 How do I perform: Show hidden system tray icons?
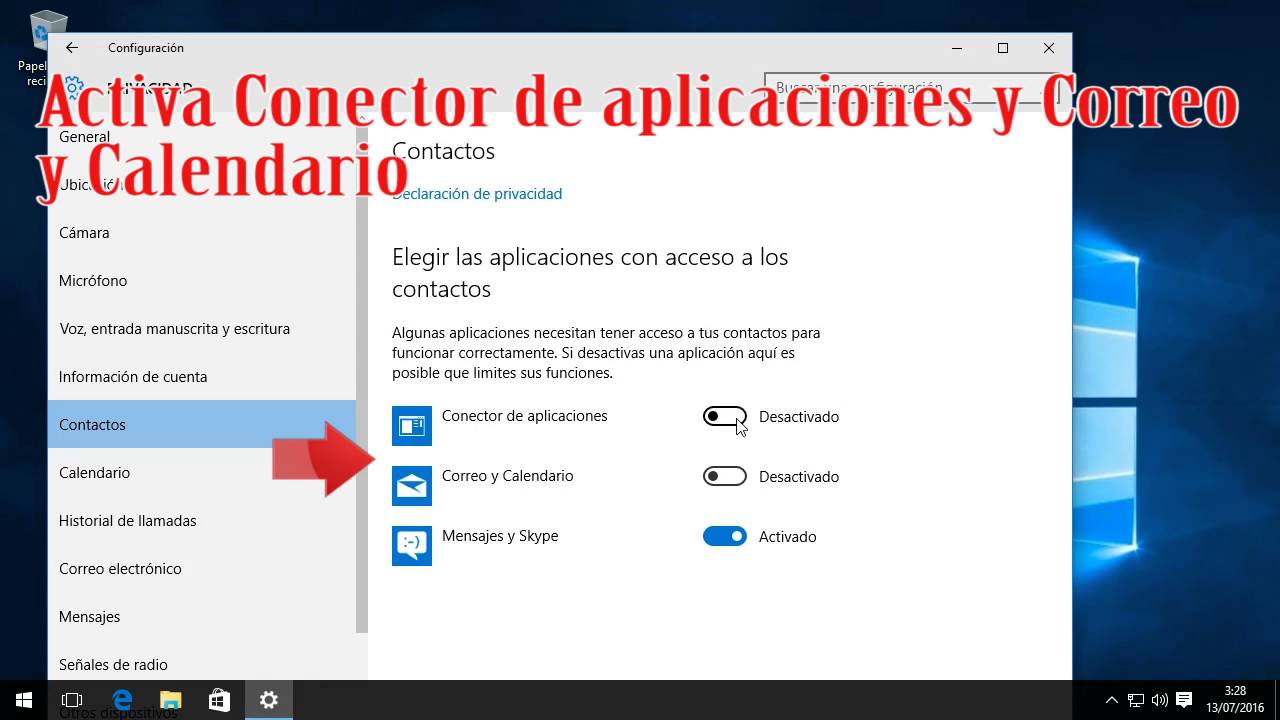[1111, 700]
